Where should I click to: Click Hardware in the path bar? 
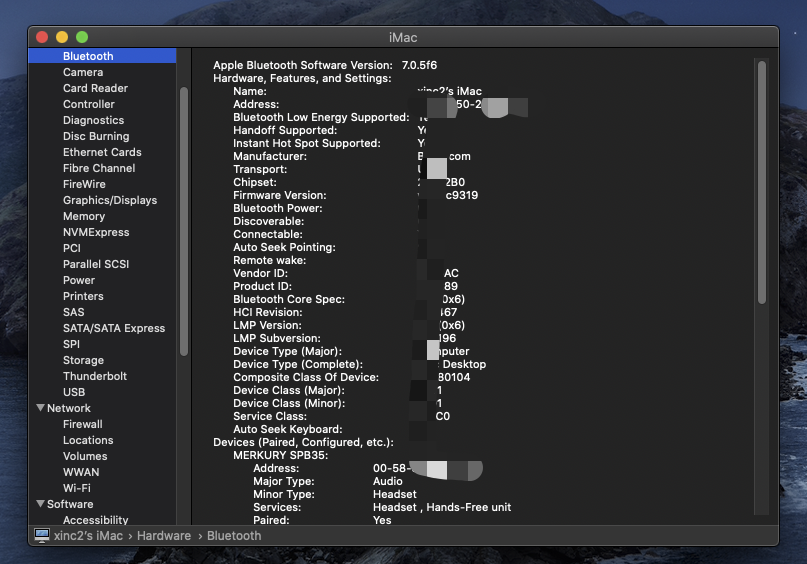(x=164, y=536)
